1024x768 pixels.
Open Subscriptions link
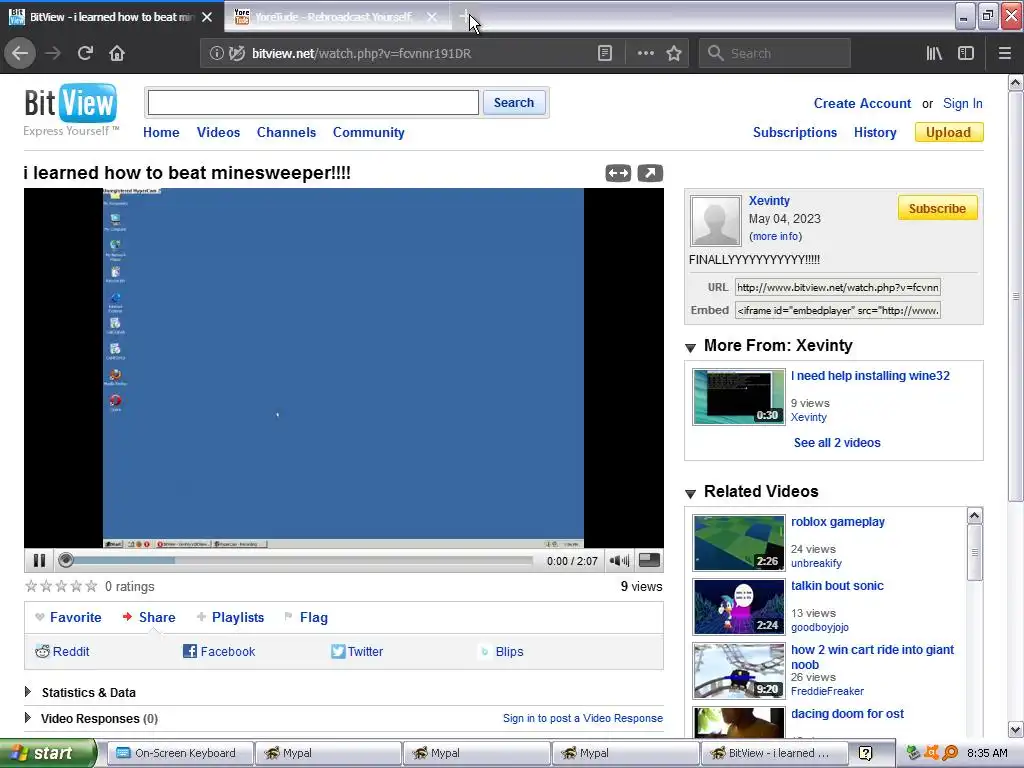795,133
